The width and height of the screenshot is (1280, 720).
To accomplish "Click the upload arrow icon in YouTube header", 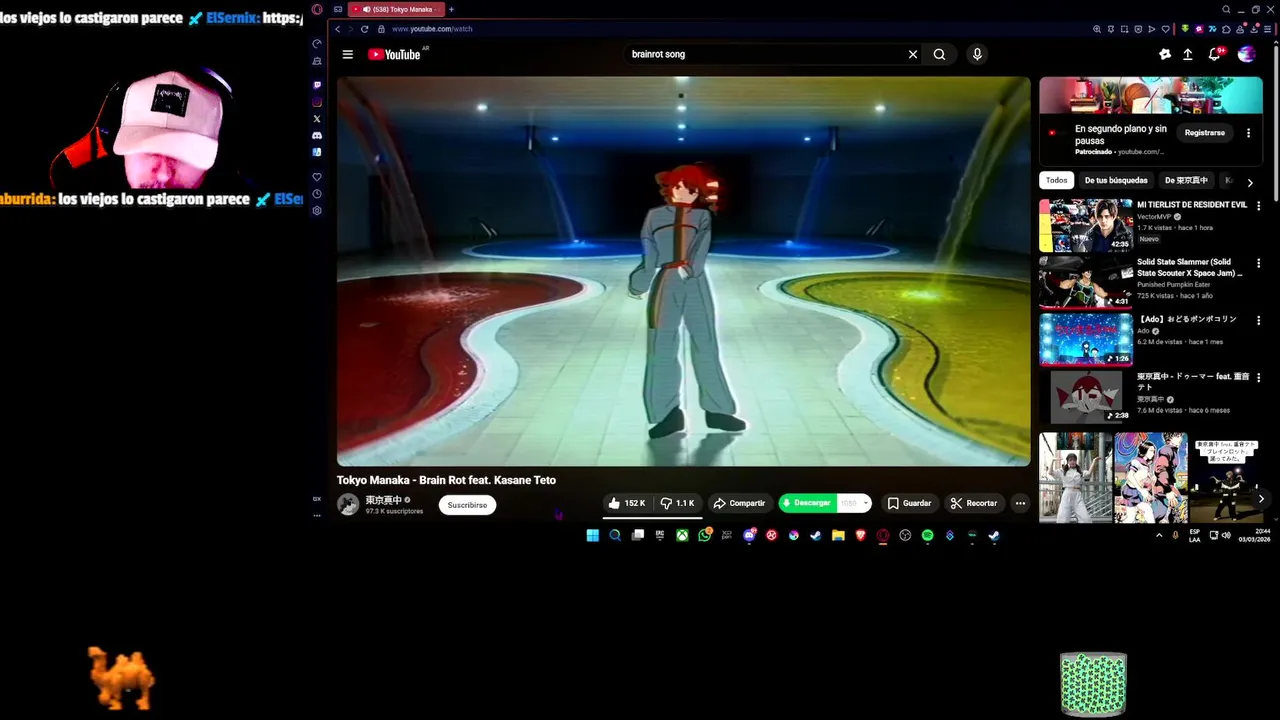I will 1188,54.
